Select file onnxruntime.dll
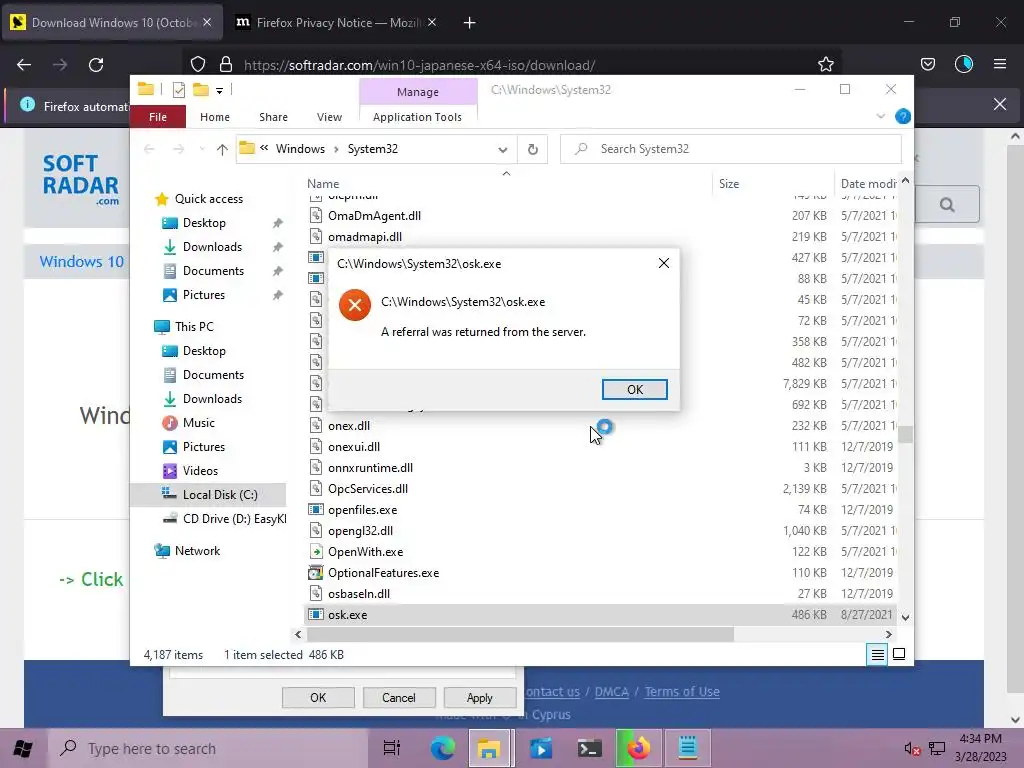 [x=370, y=468]
